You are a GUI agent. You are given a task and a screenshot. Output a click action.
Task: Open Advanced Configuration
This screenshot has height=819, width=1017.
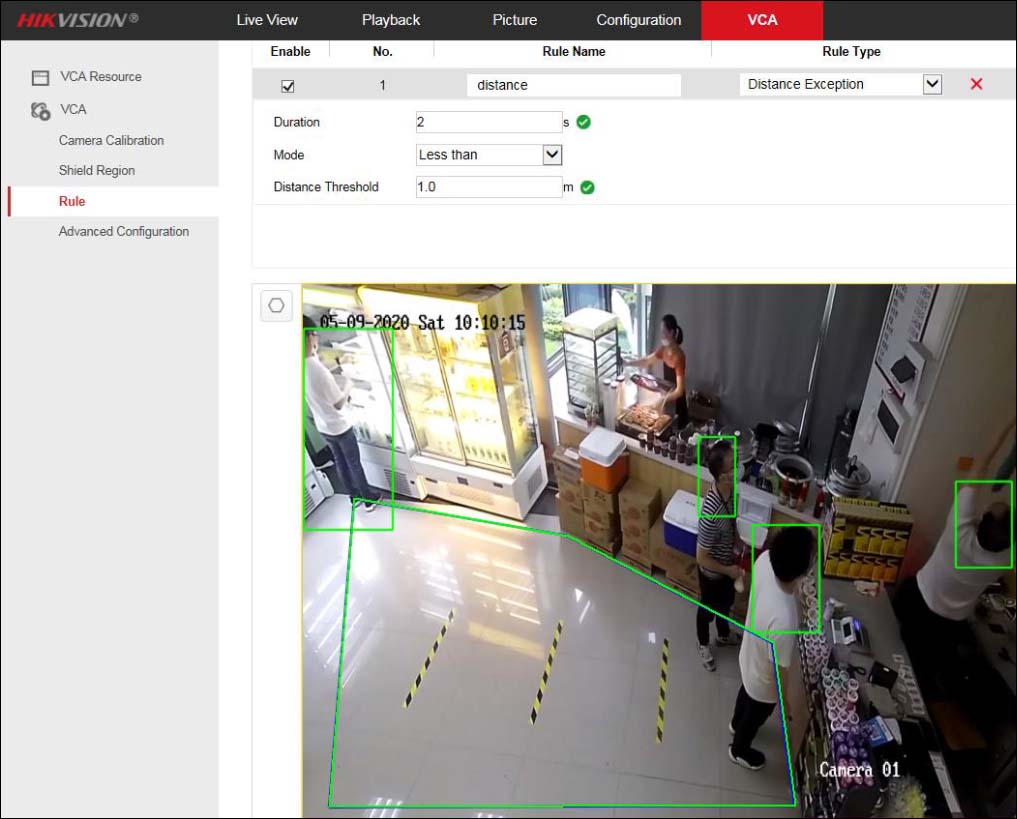[123, 231]
